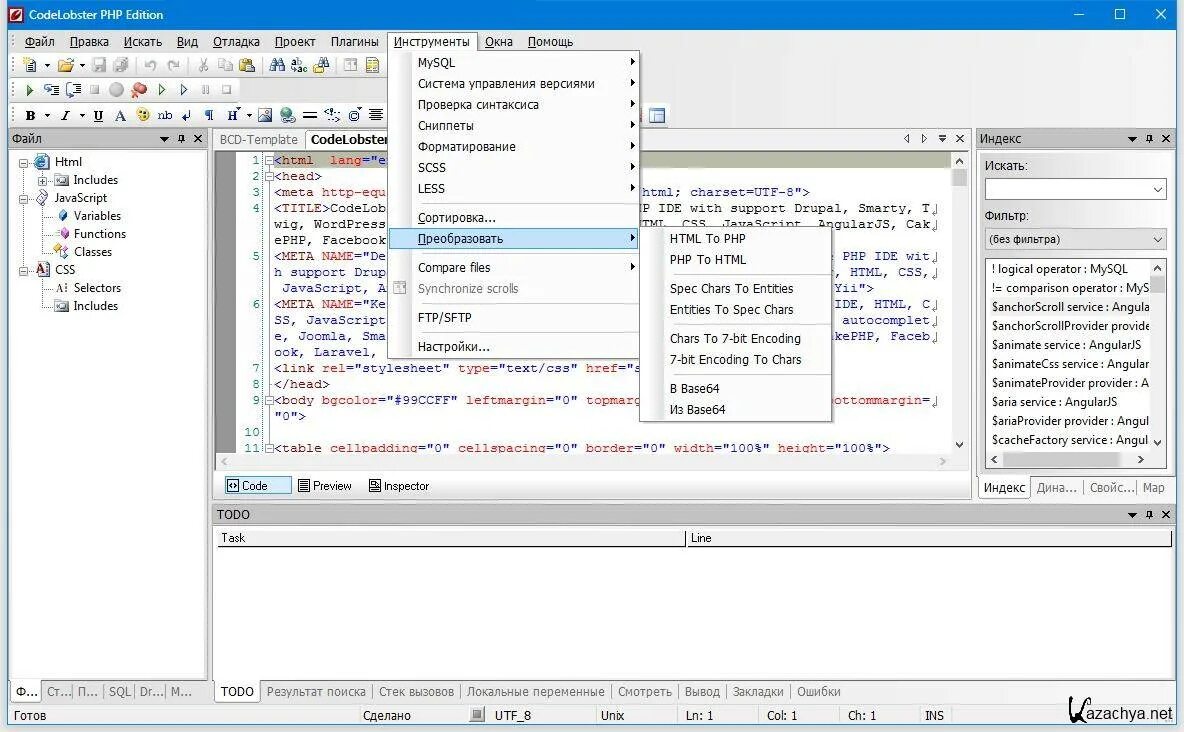Click the Copy toolbar icon
The height and width of the screenshot is (732, 1184).
pos(225,66)
